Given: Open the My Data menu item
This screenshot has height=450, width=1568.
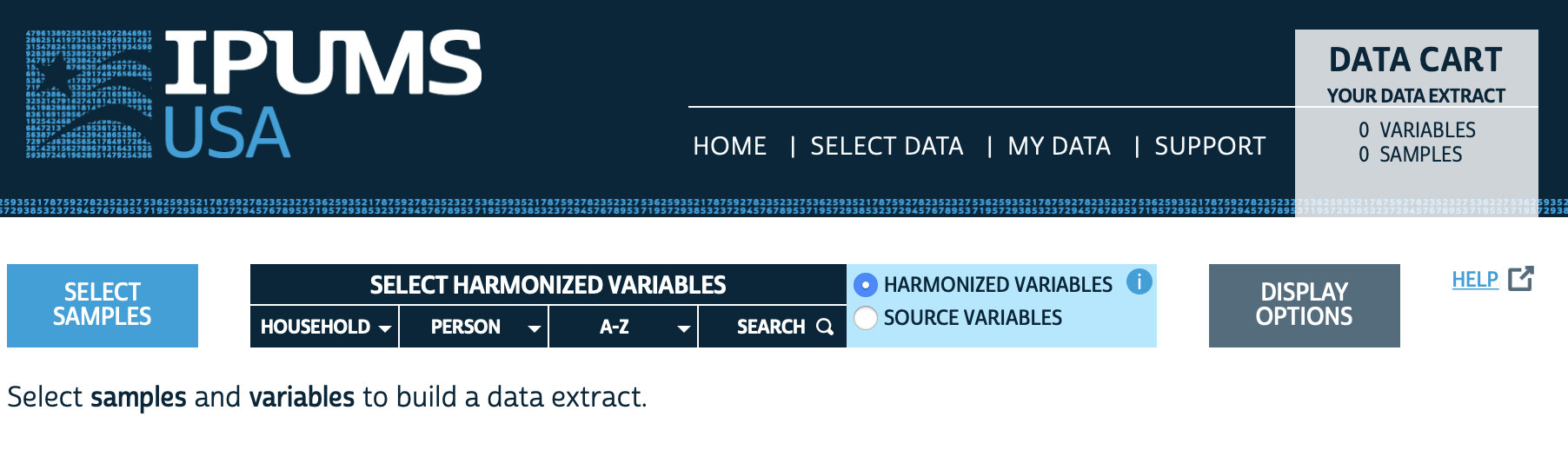Looking at the screenshot, I should 1059,146.
